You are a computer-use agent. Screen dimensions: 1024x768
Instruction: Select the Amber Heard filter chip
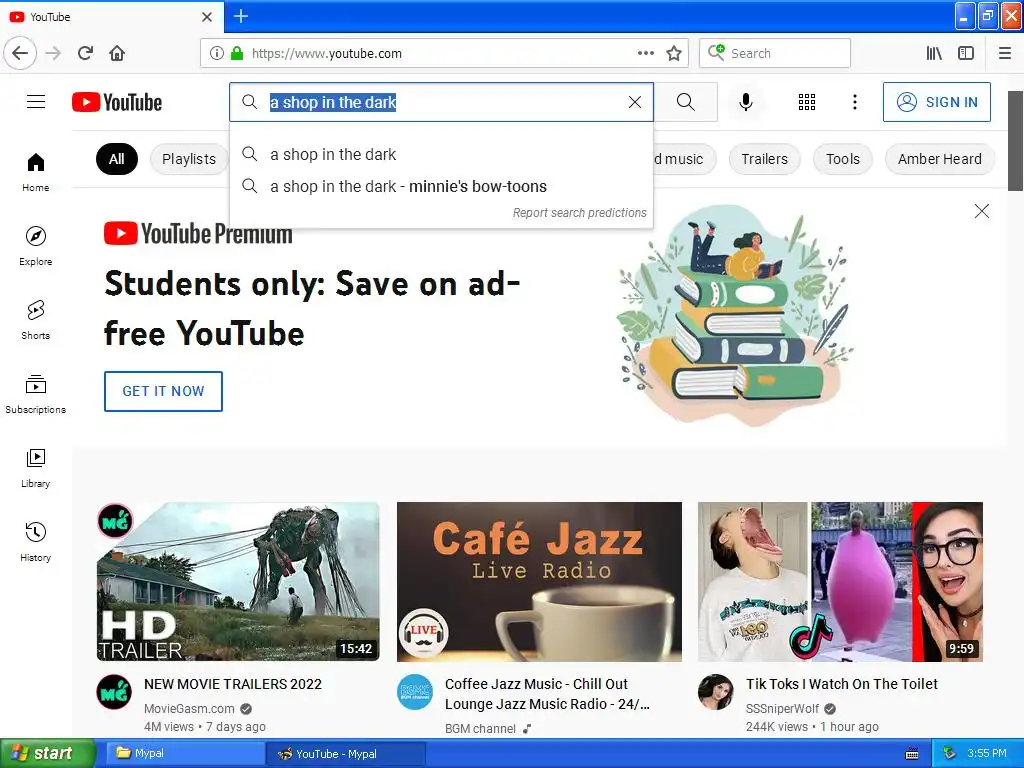pos(940,159)
